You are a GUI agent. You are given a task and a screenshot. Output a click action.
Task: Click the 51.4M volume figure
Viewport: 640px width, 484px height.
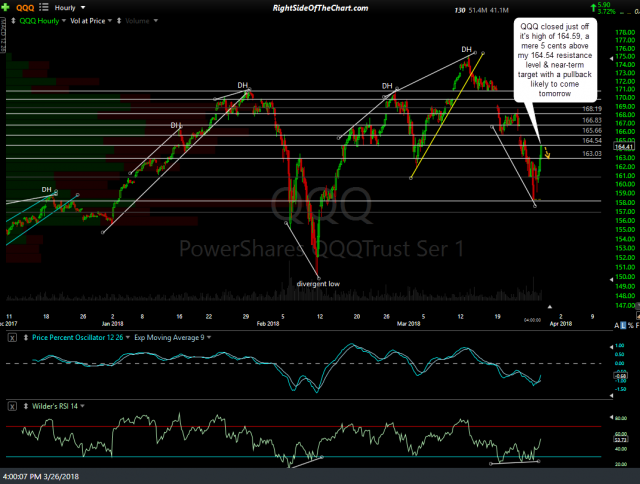(478, 10)
